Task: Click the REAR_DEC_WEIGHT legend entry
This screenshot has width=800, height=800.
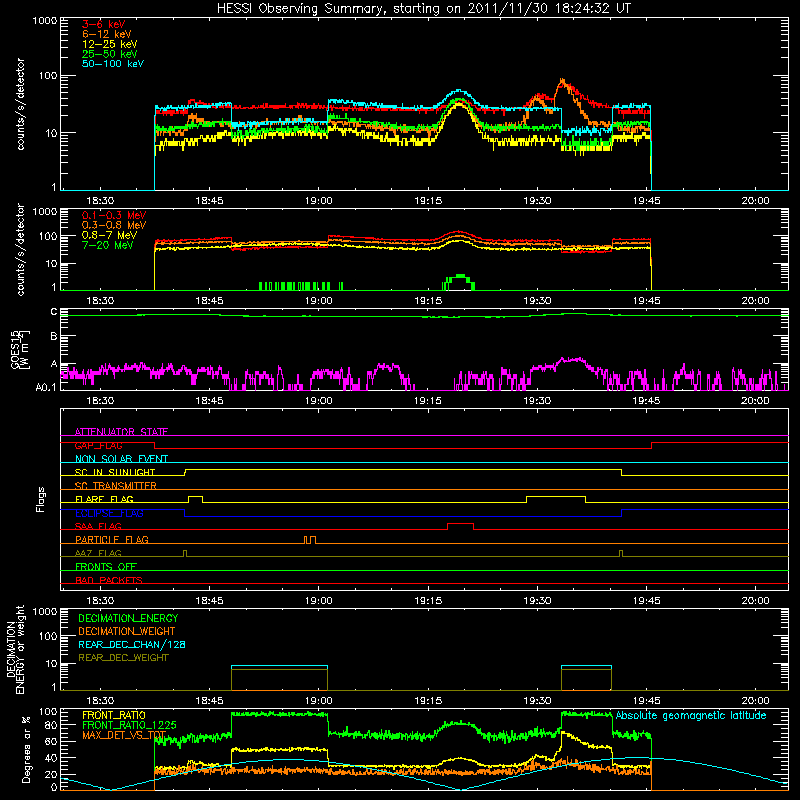Action: (123, 658)
